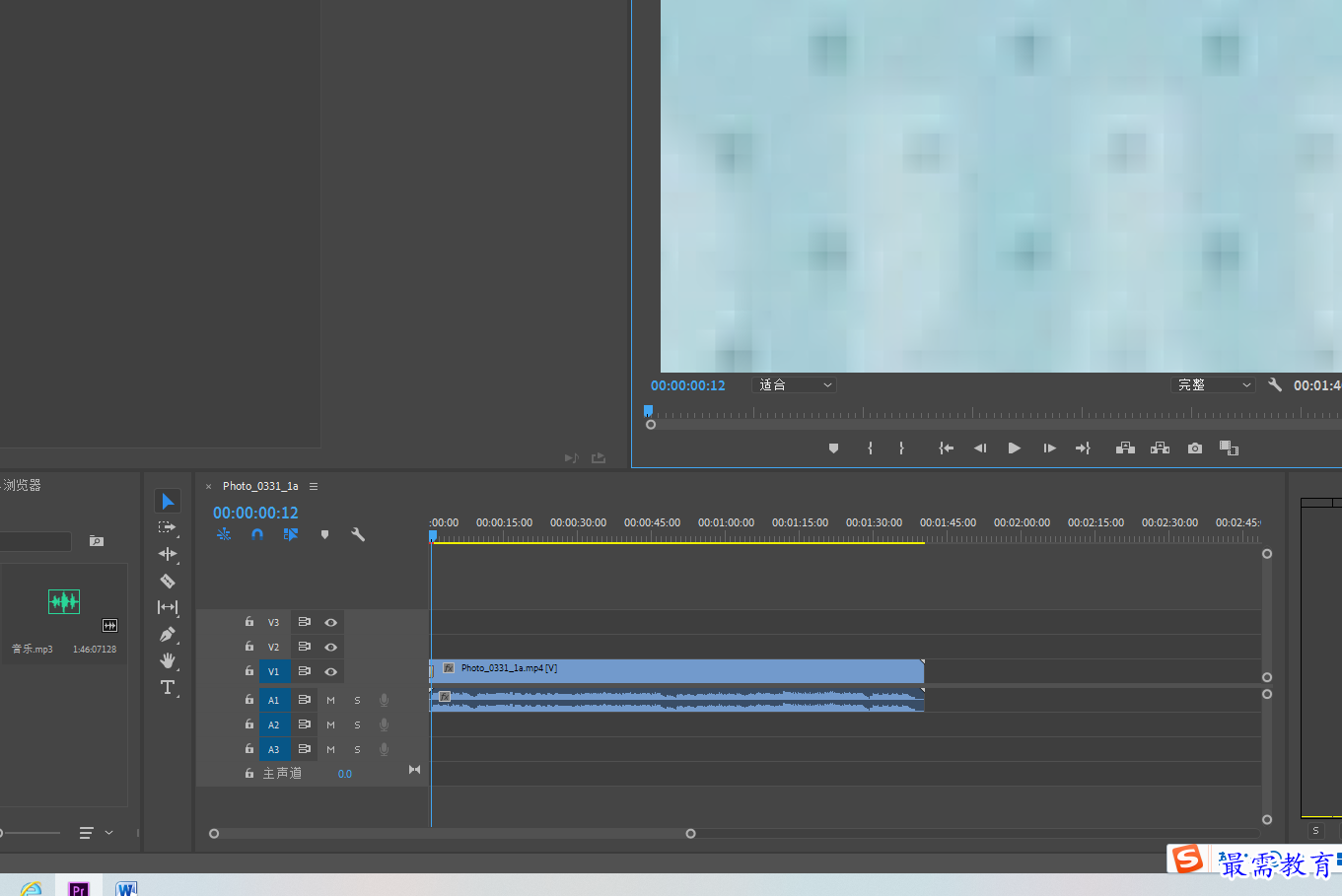
Task: Select the Razor tool
Action: click(168, 581)
